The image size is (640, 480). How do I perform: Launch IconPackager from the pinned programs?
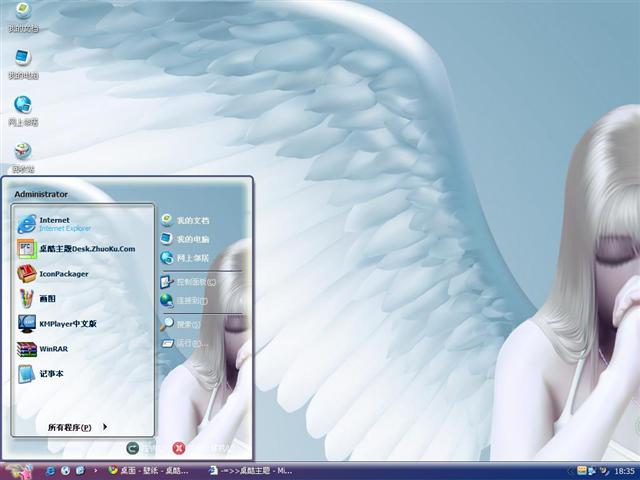[63, 274]
